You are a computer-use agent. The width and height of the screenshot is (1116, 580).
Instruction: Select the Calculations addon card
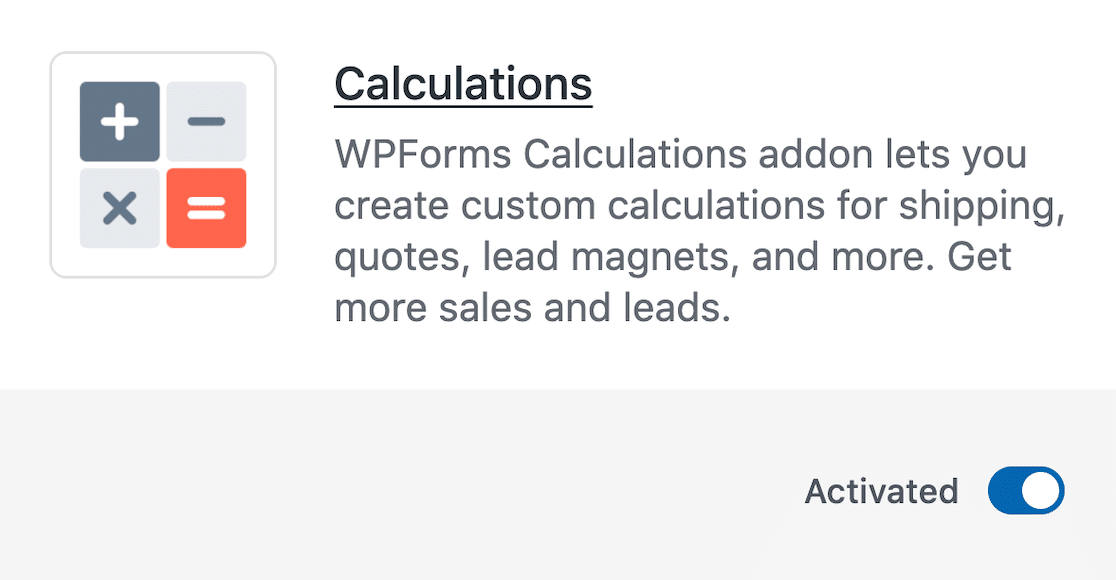coord(558,250)
